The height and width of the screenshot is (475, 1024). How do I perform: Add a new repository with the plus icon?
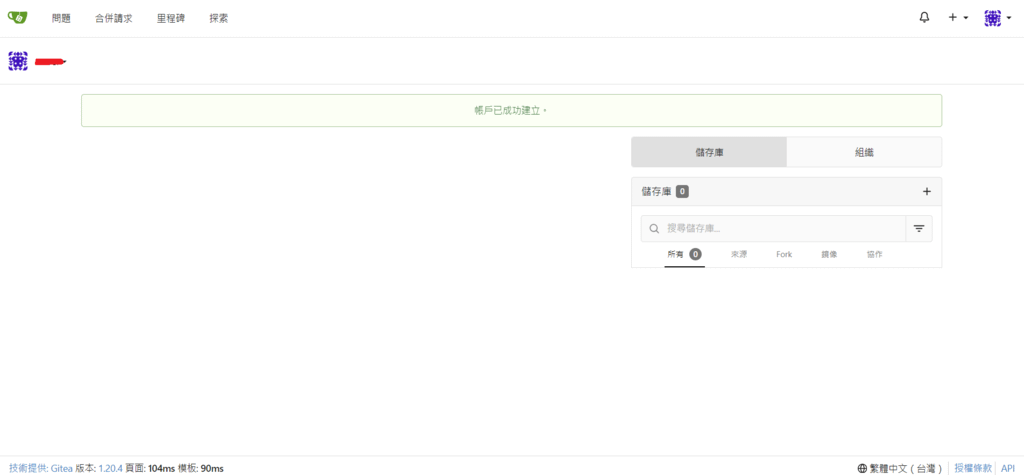click(x=926, y=191)
